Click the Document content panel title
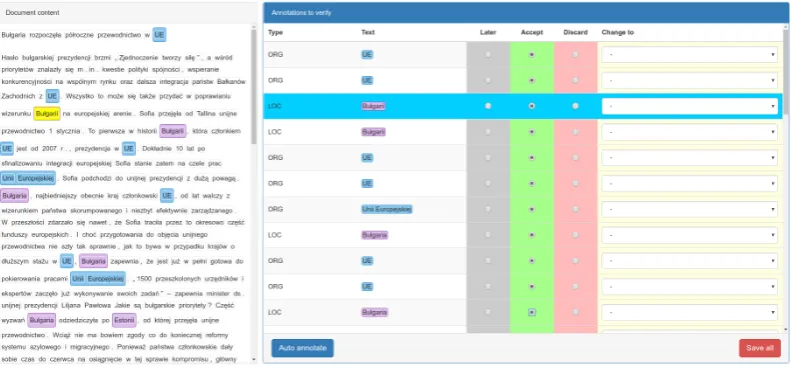The image size is (791, 370). pos(32,13)
